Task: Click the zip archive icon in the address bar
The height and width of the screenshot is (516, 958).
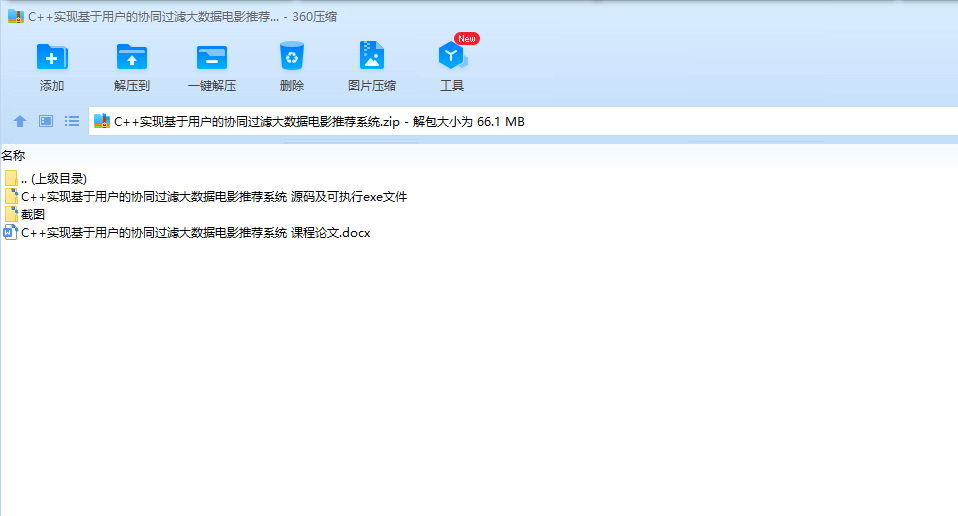Action: coord(101,121)
